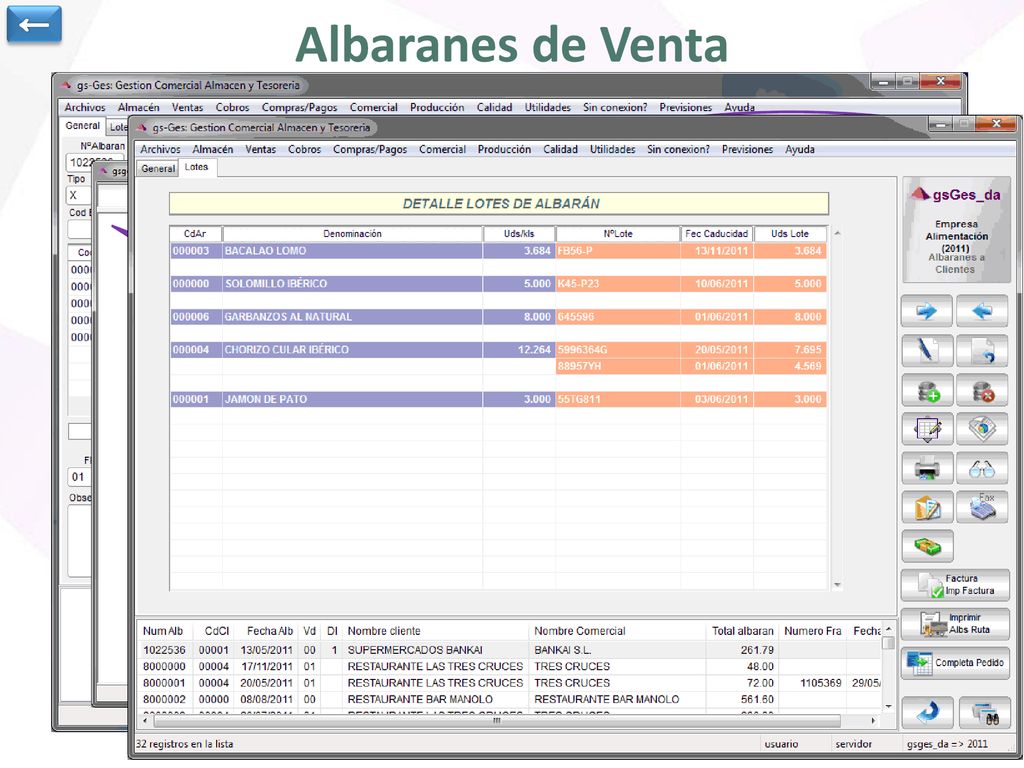The height and width of the screenshot is (768, 1024).
Task: Click Factura Imp Factura button
Action: pos(955,585)
